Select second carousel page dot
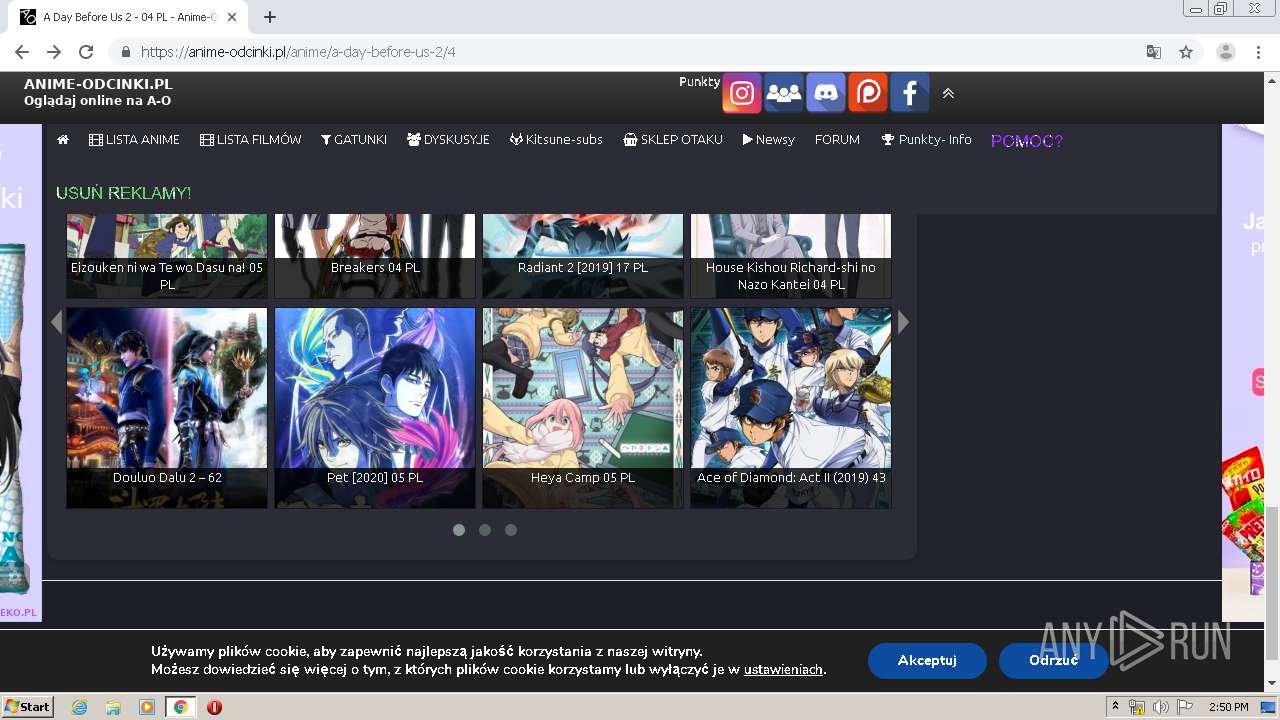Screen dimensions: 1280x720 [x=485, y=530]
